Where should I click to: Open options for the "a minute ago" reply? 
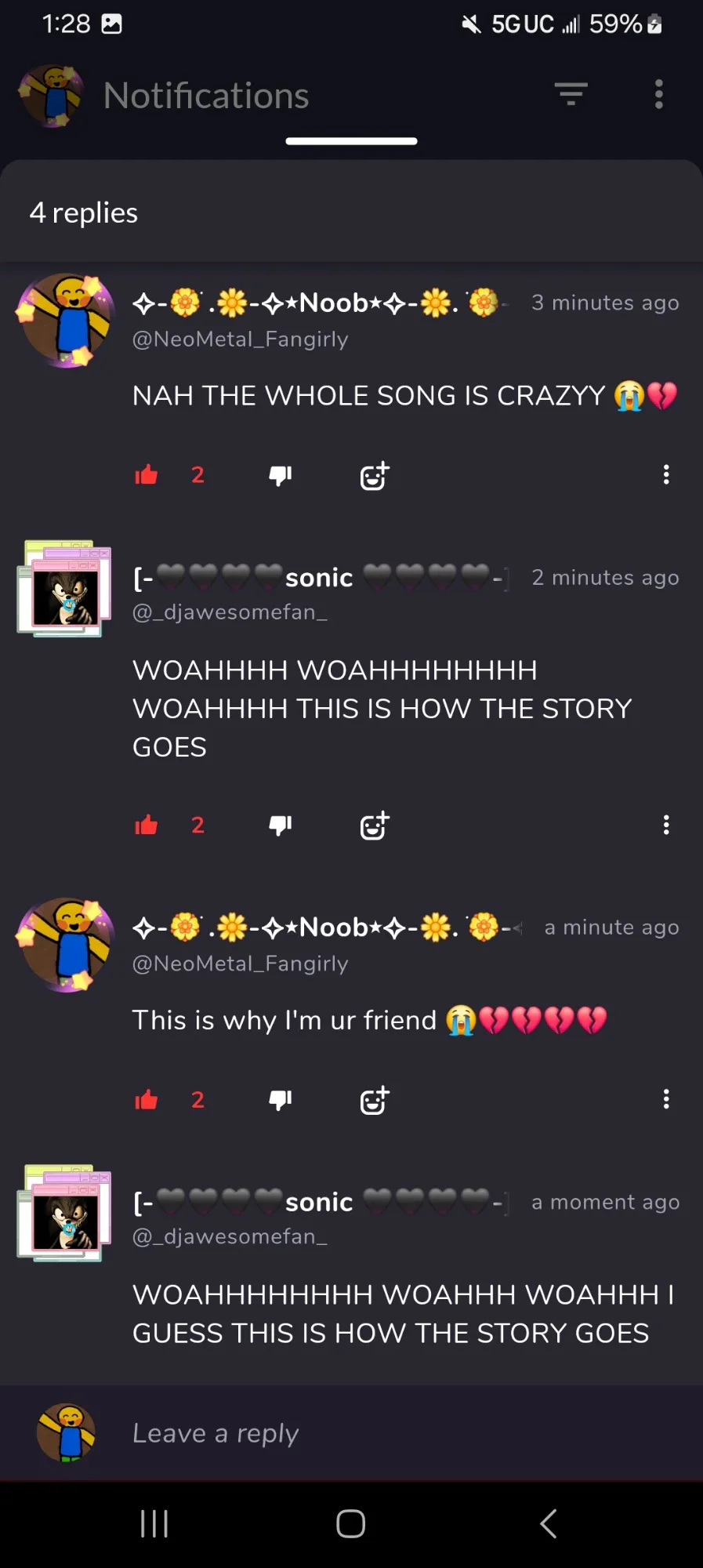tap(666, 1099)
